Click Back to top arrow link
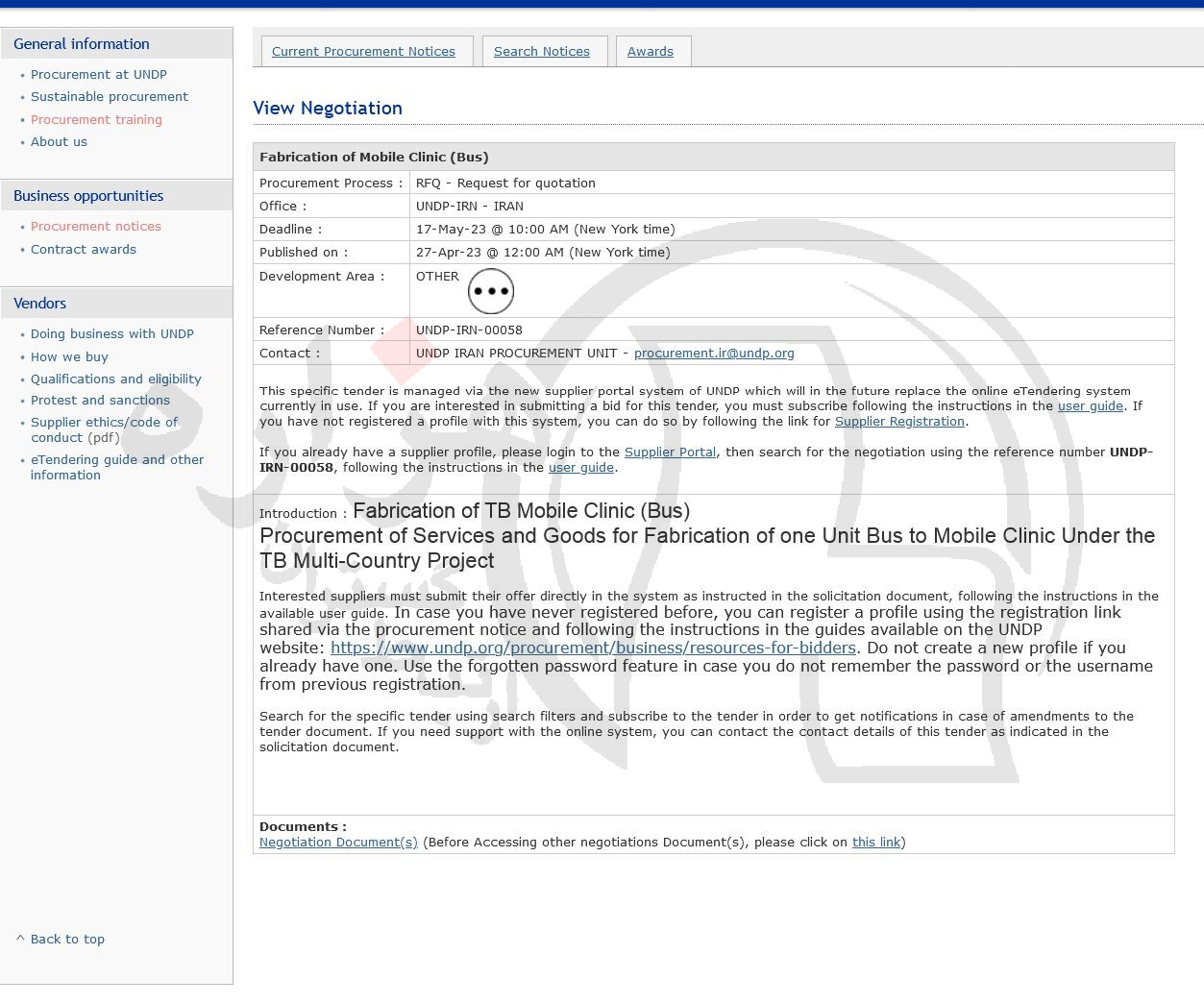 point(66,940)
